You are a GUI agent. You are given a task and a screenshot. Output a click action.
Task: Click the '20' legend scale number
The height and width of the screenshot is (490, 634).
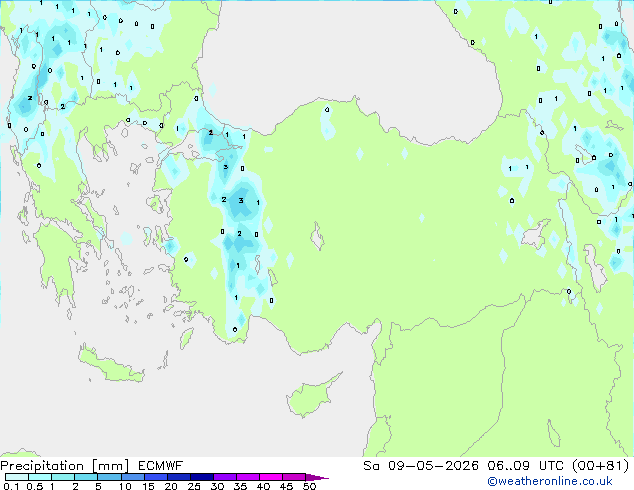point(171,486)
